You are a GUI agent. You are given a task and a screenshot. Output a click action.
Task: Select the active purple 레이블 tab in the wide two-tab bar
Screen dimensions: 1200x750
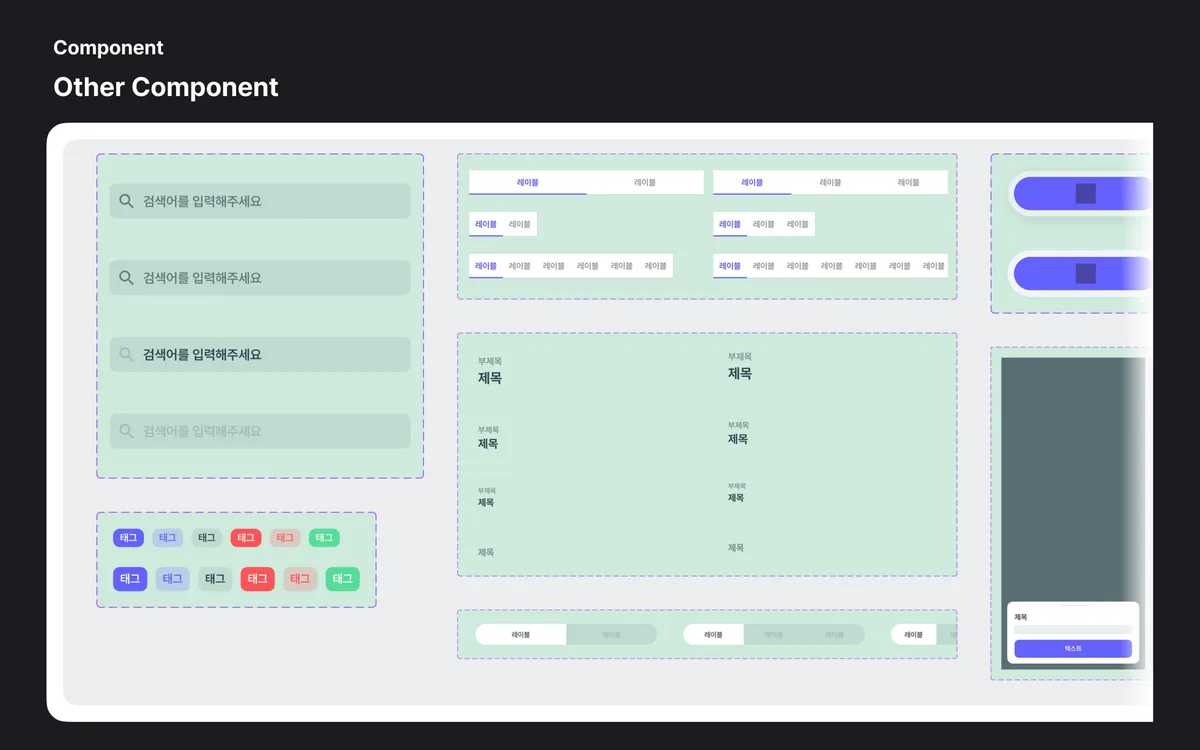528,182
